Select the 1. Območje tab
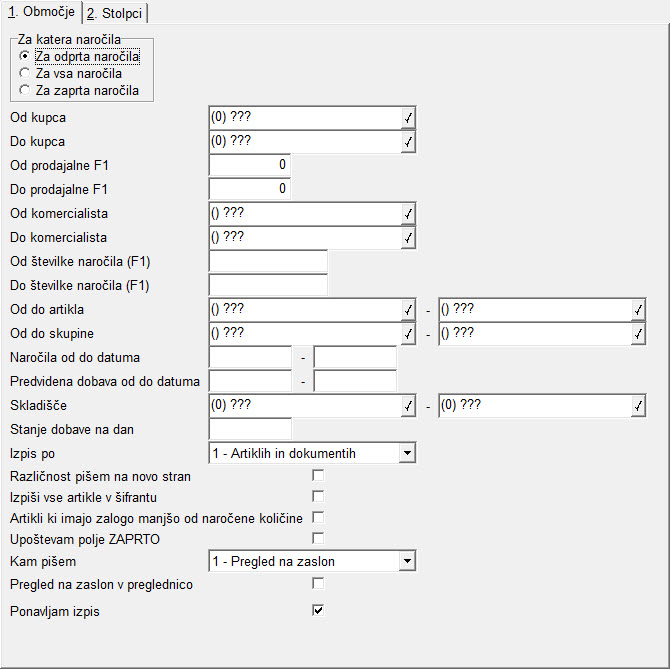Screen dimensions: 670x669 [41, 12]
